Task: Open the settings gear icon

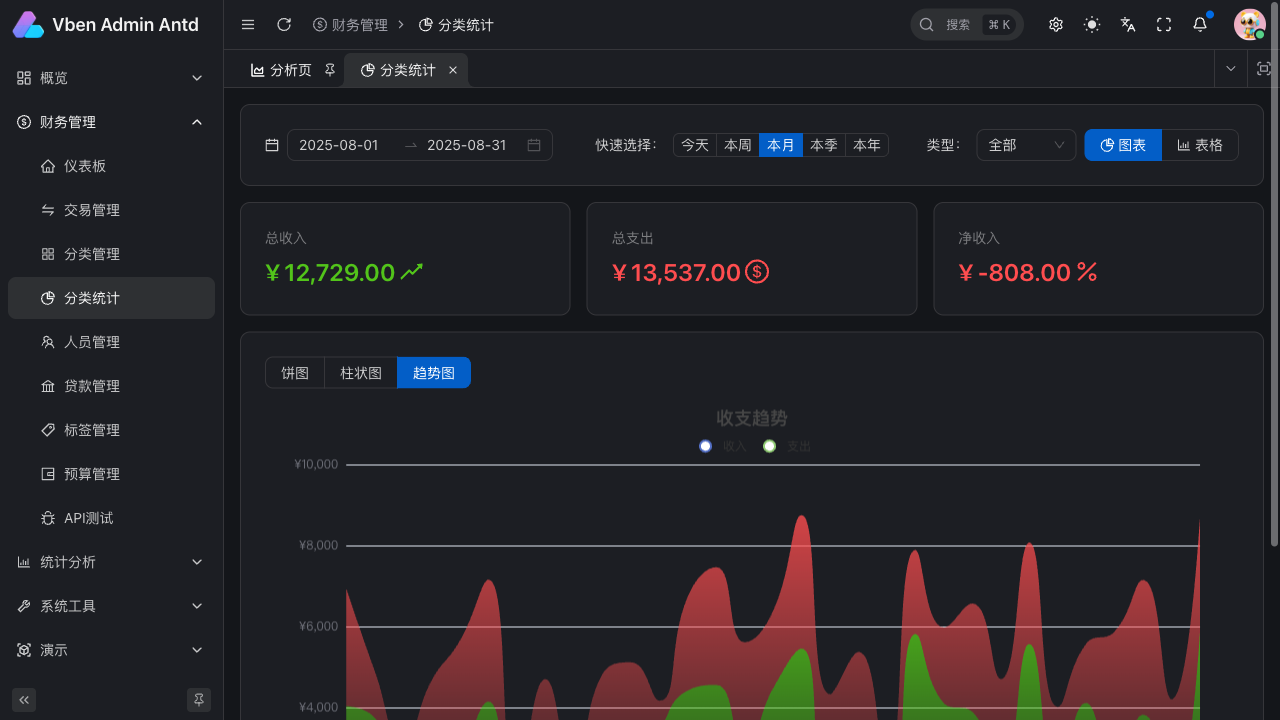Action: (x=1056, y=25)
